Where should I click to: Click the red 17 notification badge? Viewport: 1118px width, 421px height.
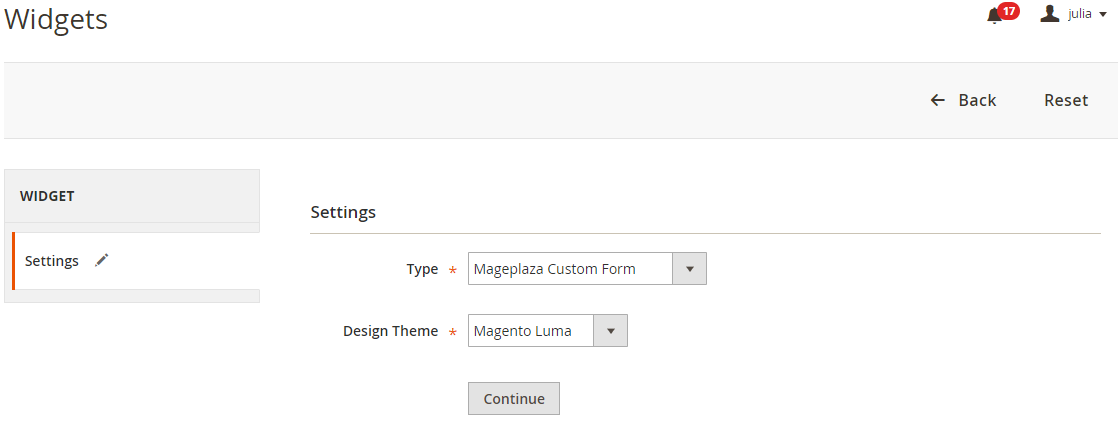[x=1008, y=11]
